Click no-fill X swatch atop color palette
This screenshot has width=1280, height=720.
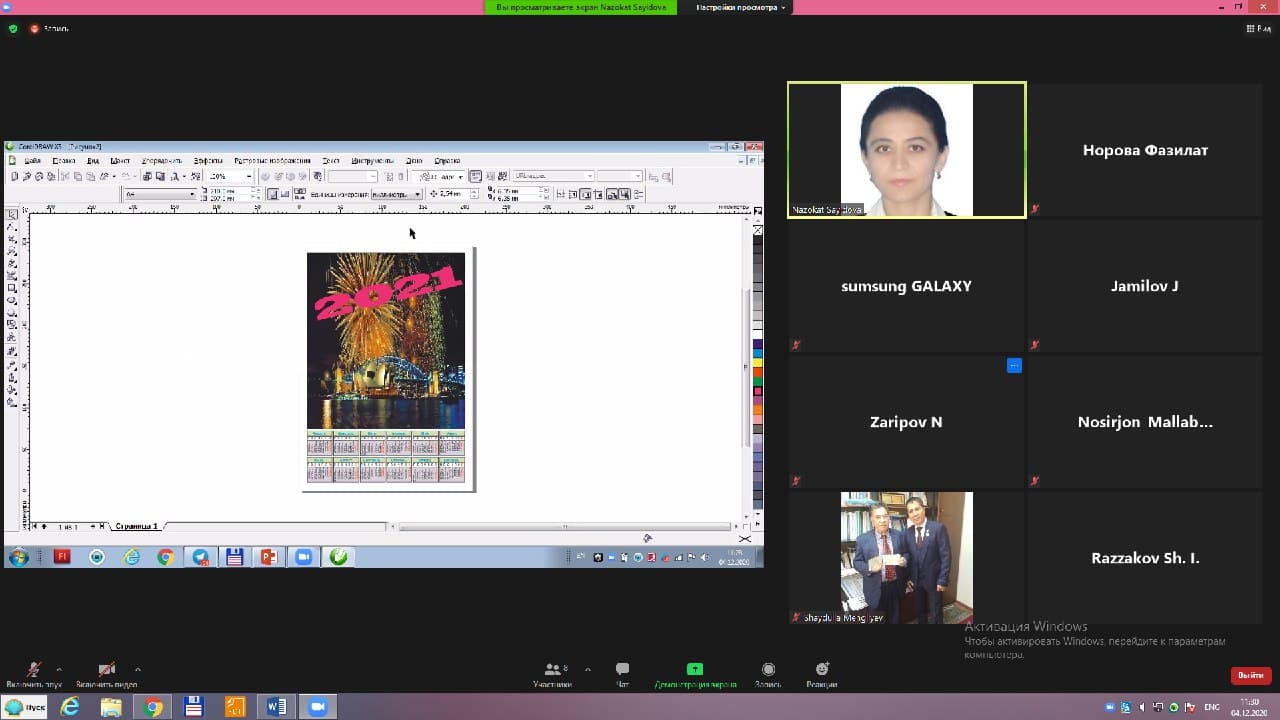point(758,230)
